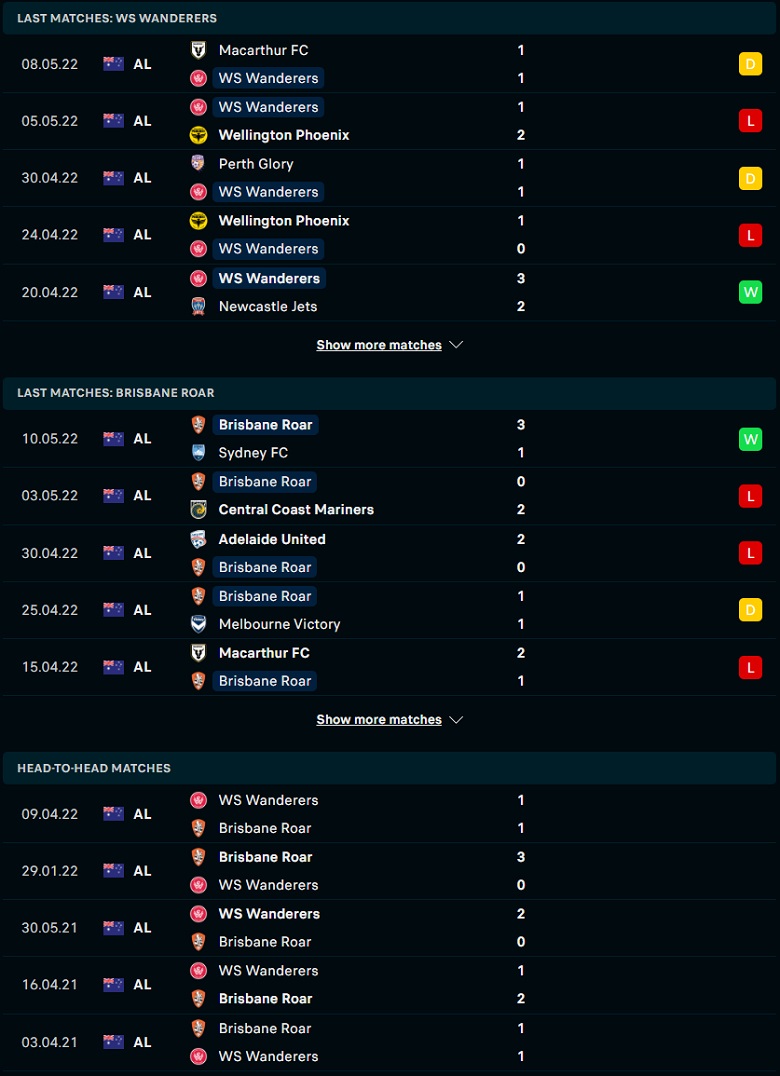Viewport: 780px width, 1076px height.
Task: Click Australian flag on the 10.05.22 match
Action: point(113,438)
